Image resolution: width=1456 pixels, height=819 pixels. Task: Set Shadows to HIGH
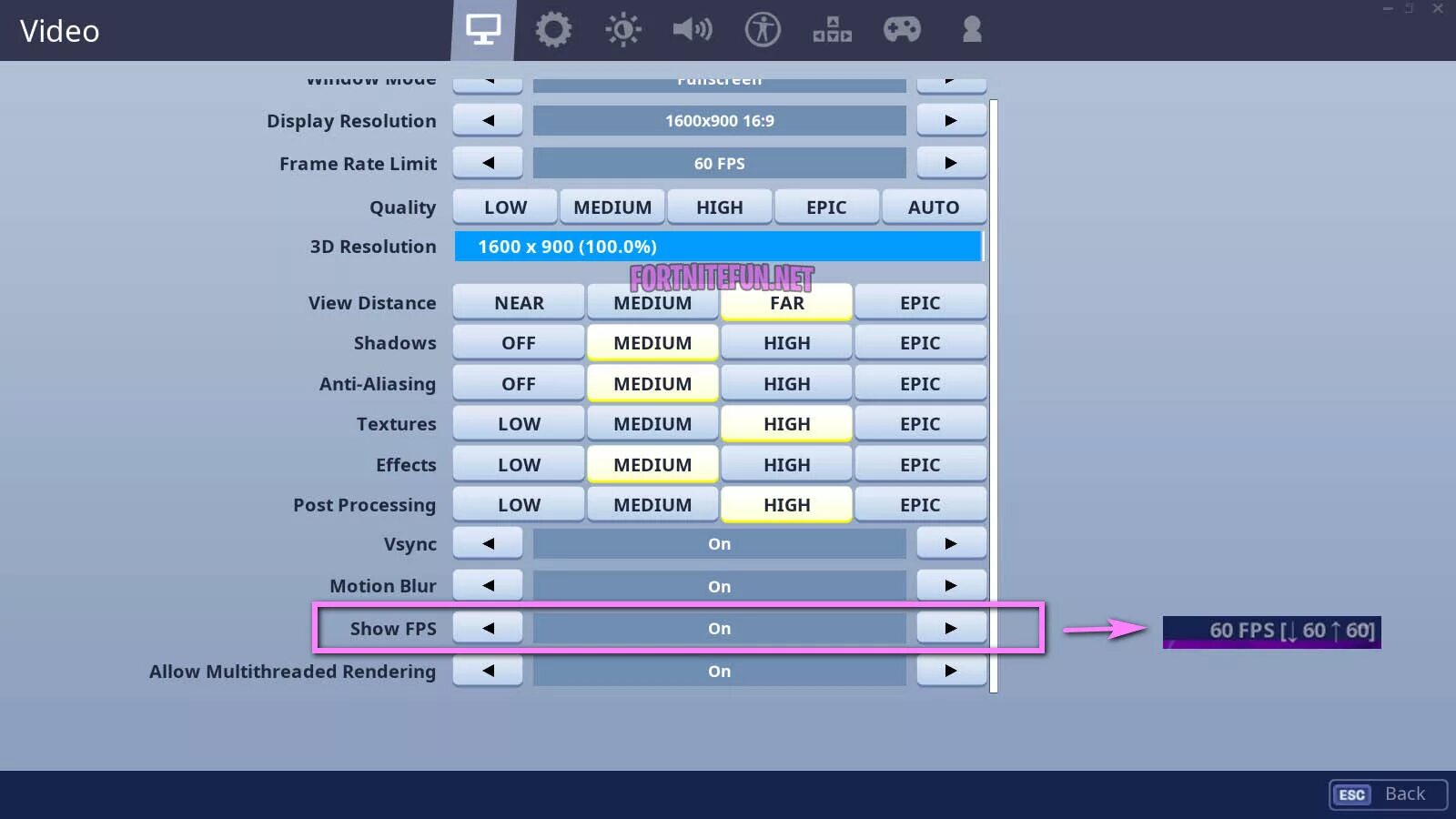coord(787,343)
